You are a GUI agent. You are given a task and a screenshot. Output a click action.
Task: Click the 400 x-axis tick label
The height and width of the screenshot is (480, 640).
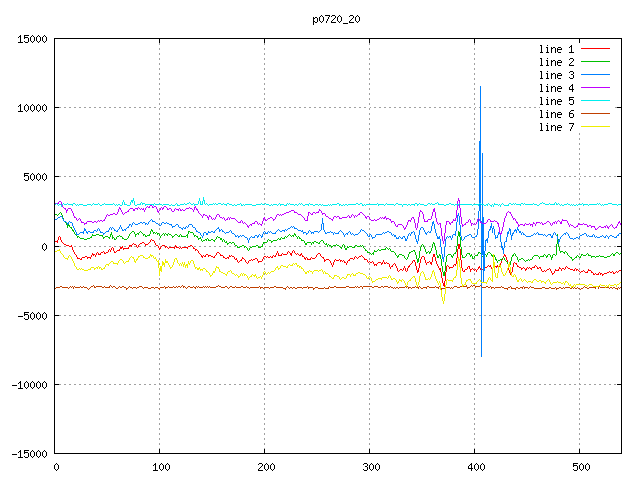coord(474,467)
